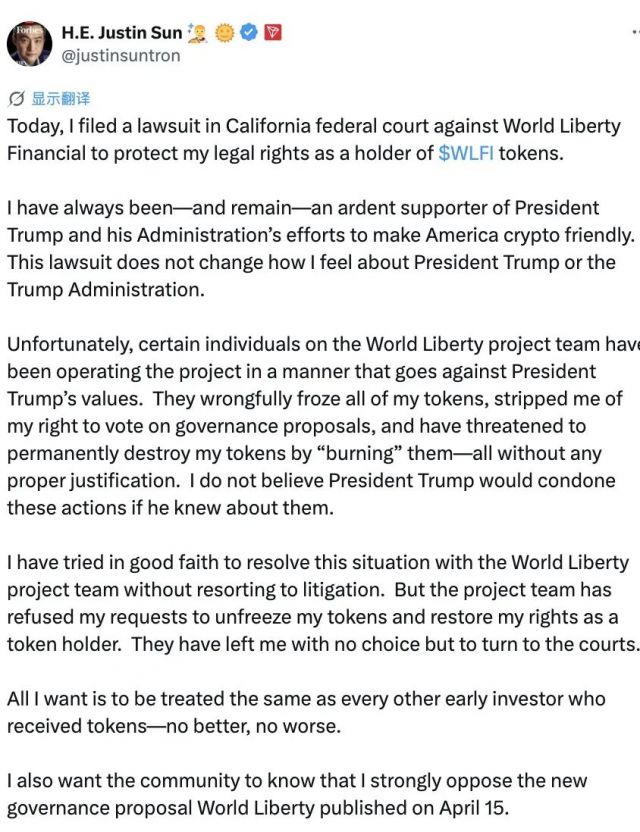This screenshot has width=640, height=832.
Task: Click the blue verified checkmark badge
Action: 249,33
